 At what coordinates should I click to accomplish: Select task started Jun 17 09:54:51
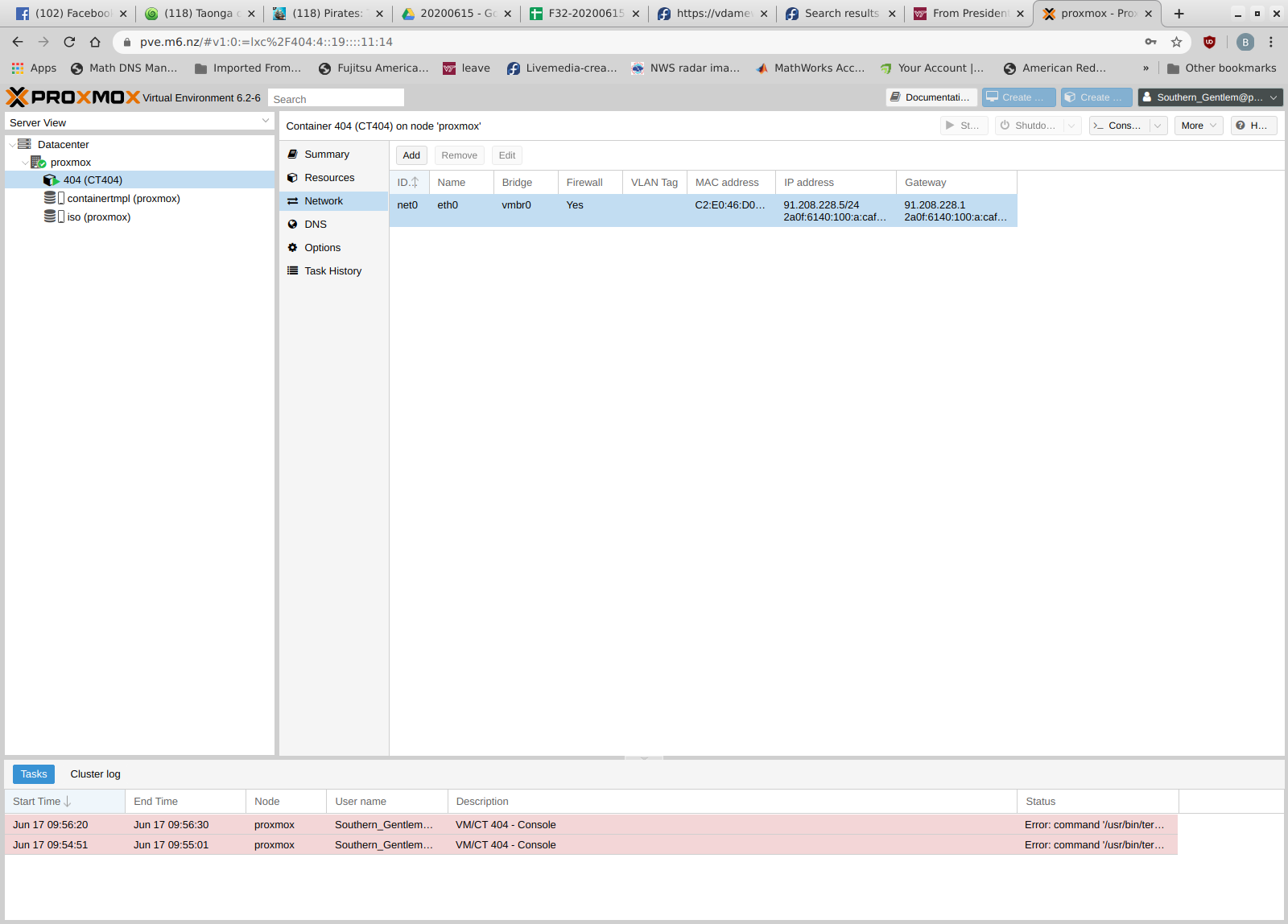point(591,844)
